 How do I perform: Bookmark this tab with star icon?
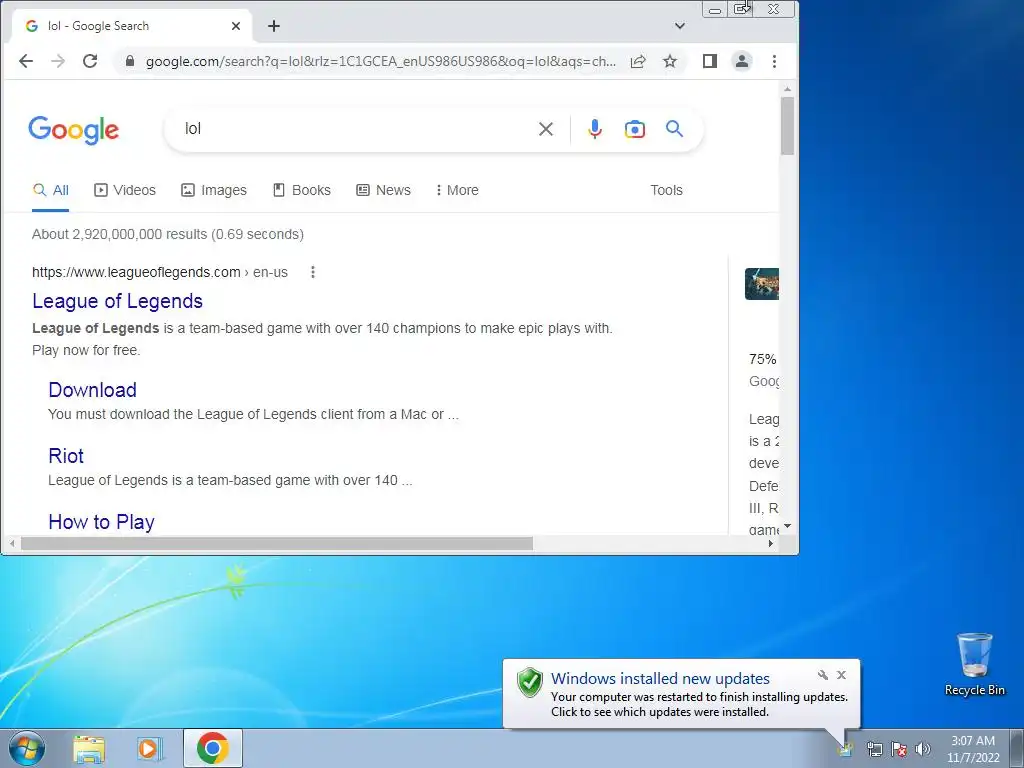click(x=670, y=61)
